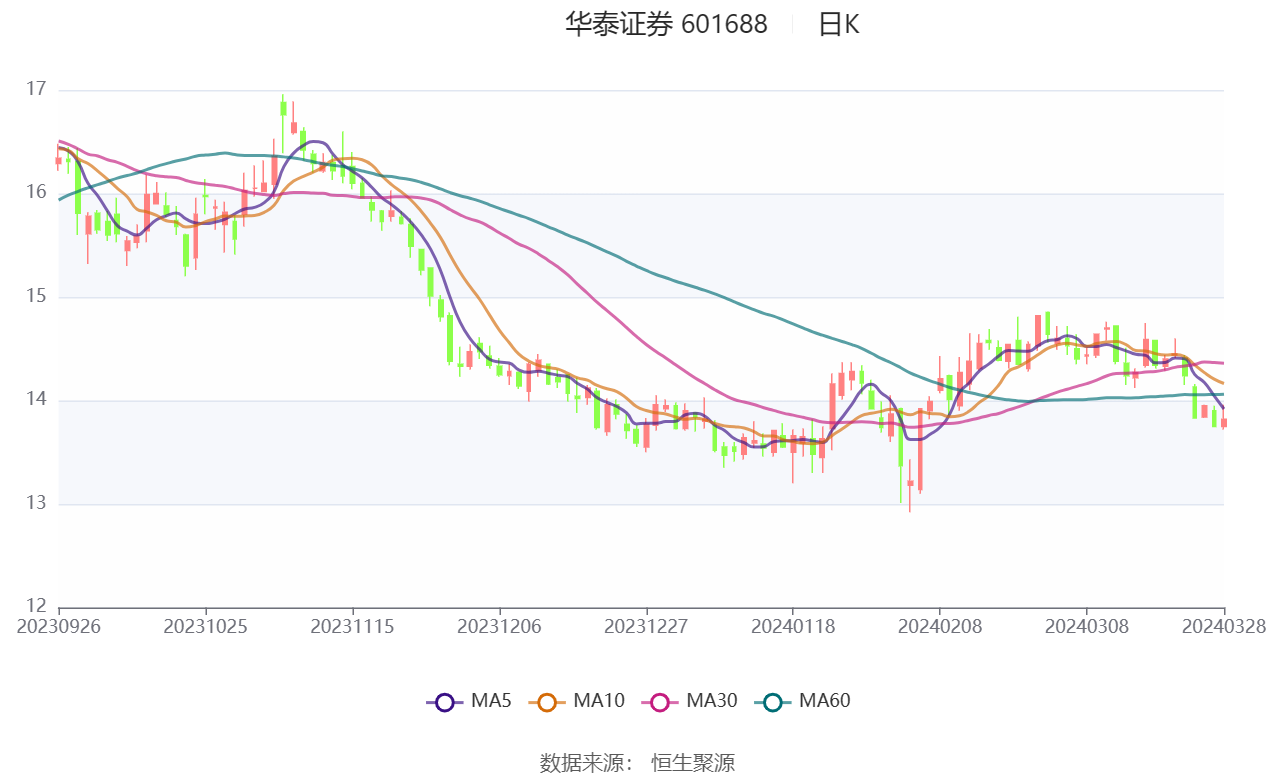The height and width of the screenshot is (775, 1275).
Task: Toggle the MA30 legend series
Action: pos(689,701)
